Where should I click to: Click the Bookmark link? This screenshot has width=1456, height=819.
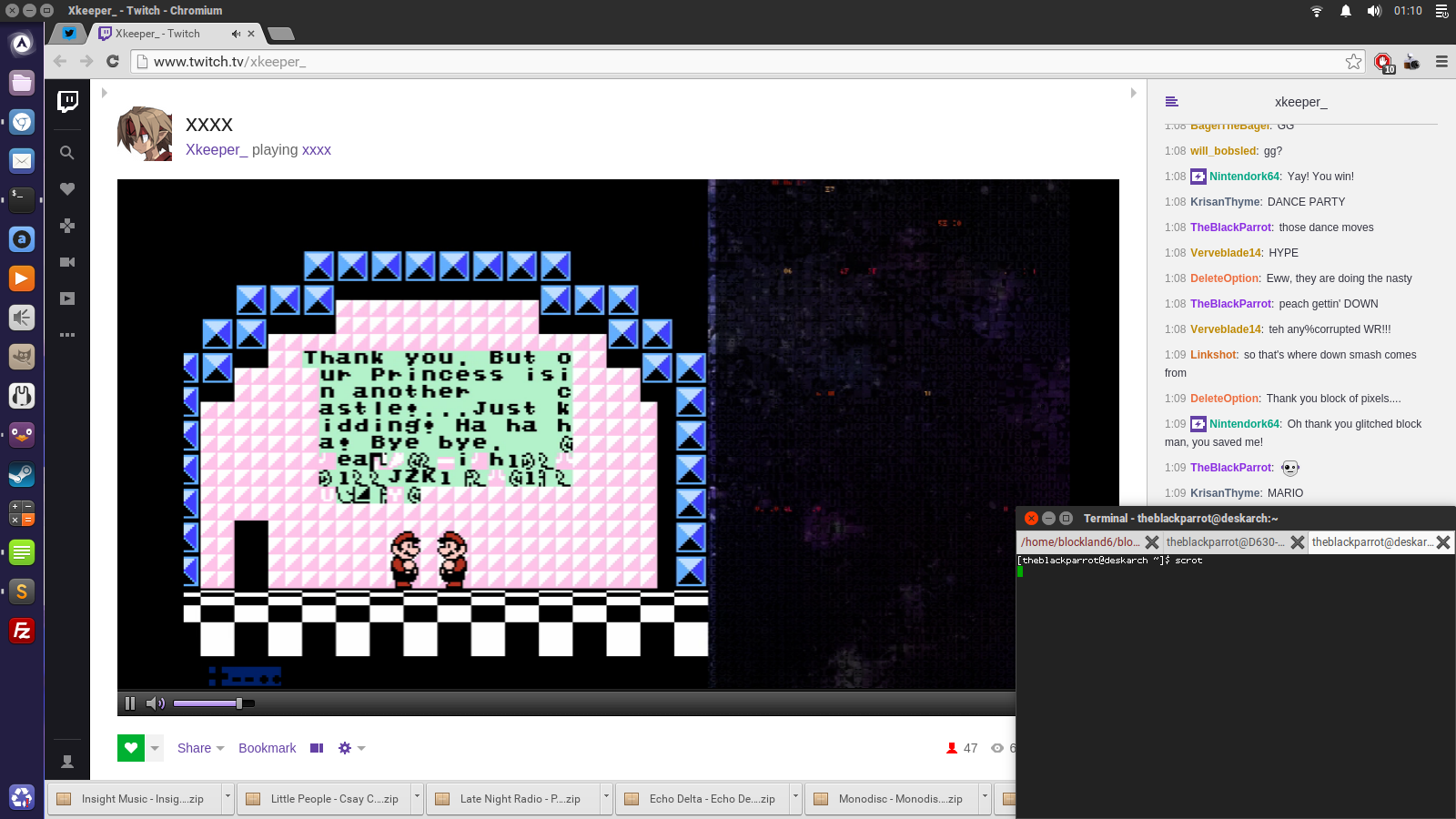click(268, 748)
